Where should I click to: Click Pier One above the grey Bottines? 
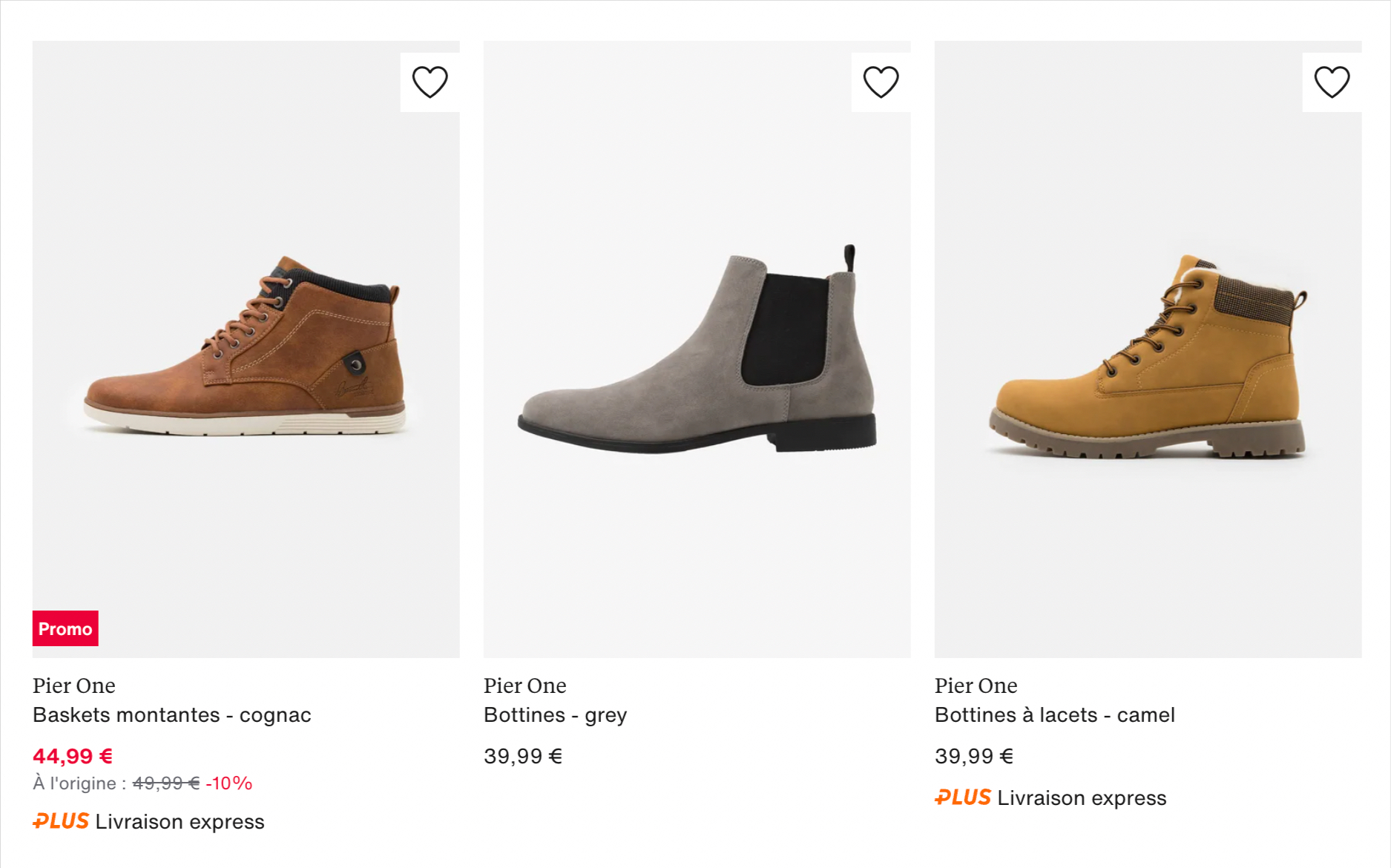(x=524, y=685)
